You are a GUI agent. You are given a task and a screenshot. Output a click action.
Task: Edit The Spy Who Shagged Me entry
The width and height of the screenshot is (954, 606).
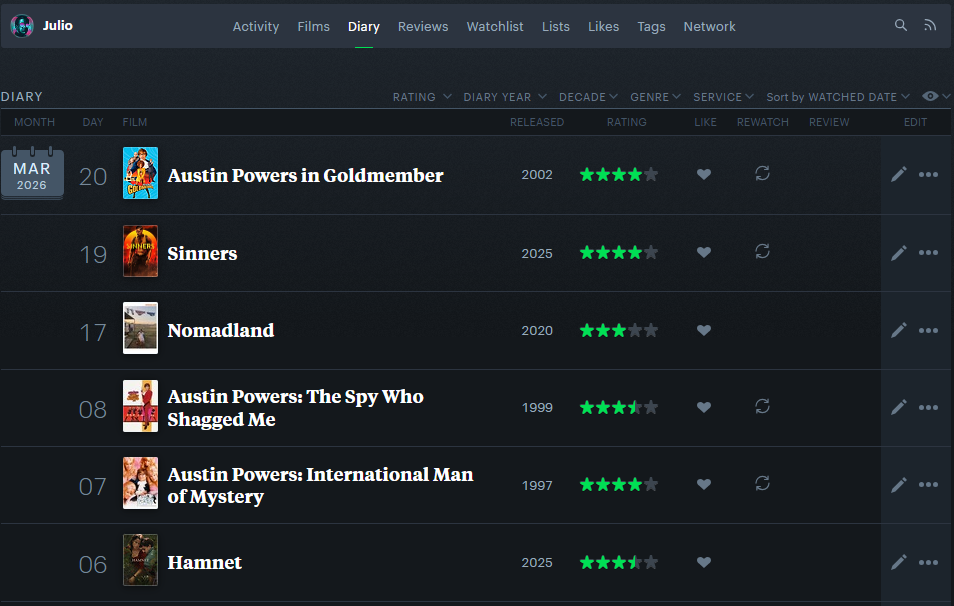point(899,407)
